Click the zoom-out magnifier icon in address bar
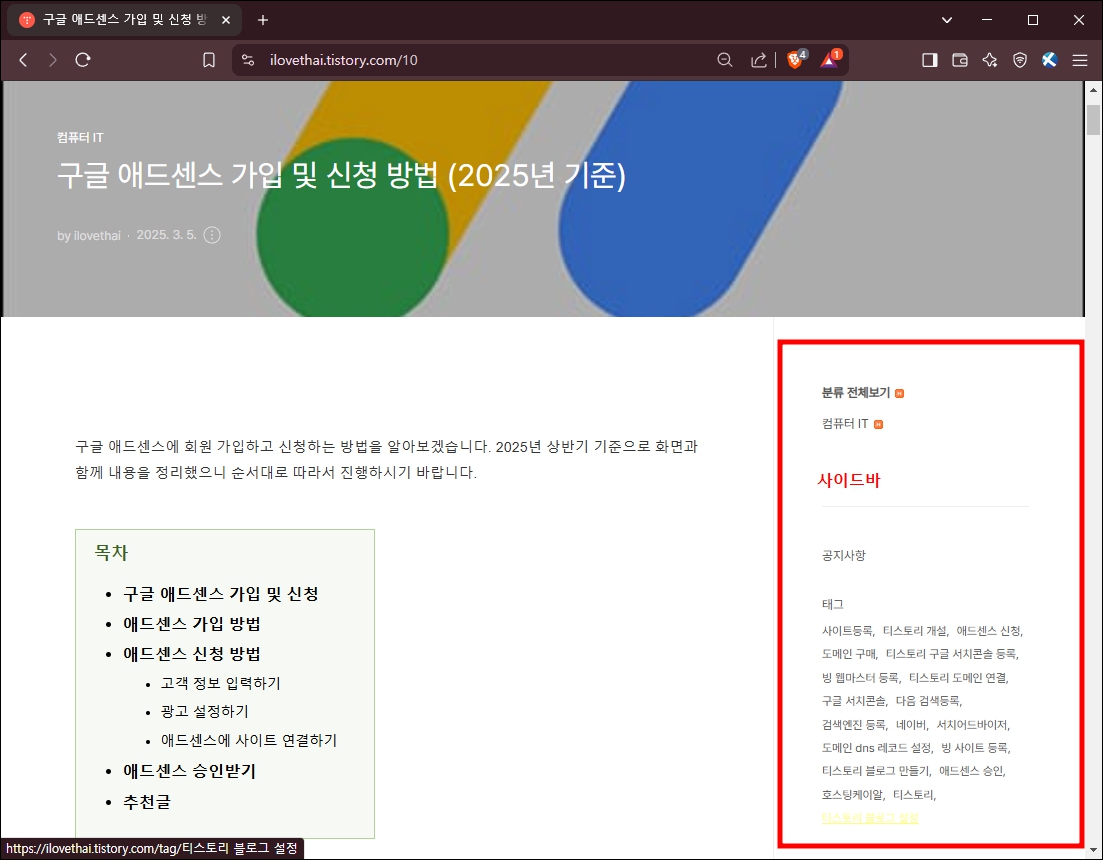Viewport: 1103px width, 860px height. coord(725,60)
